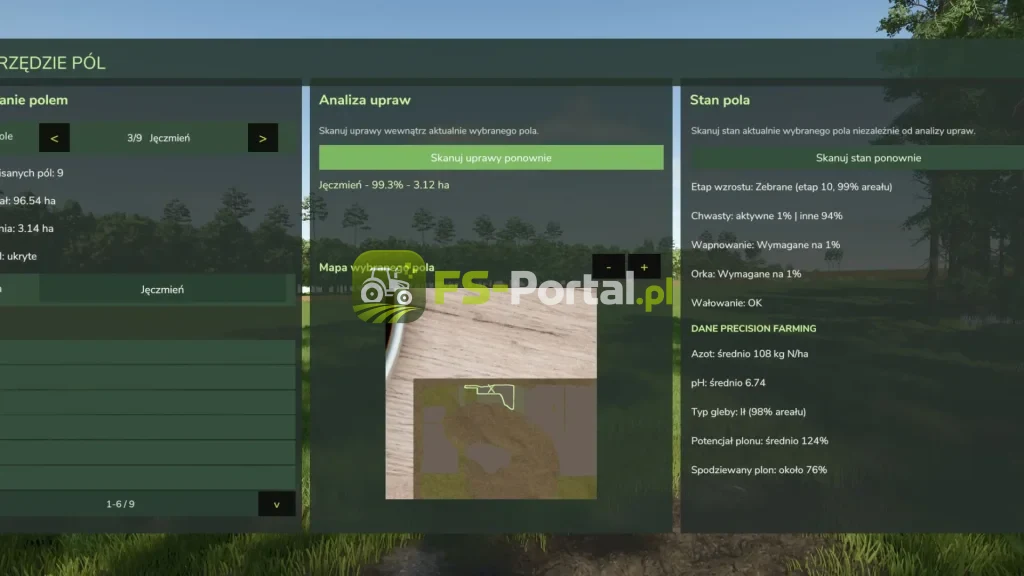The width and height of the screenshot is (1024, 576).
Task: Click the Mapa wybranego pola label
Action: click(x=376, y=267)
